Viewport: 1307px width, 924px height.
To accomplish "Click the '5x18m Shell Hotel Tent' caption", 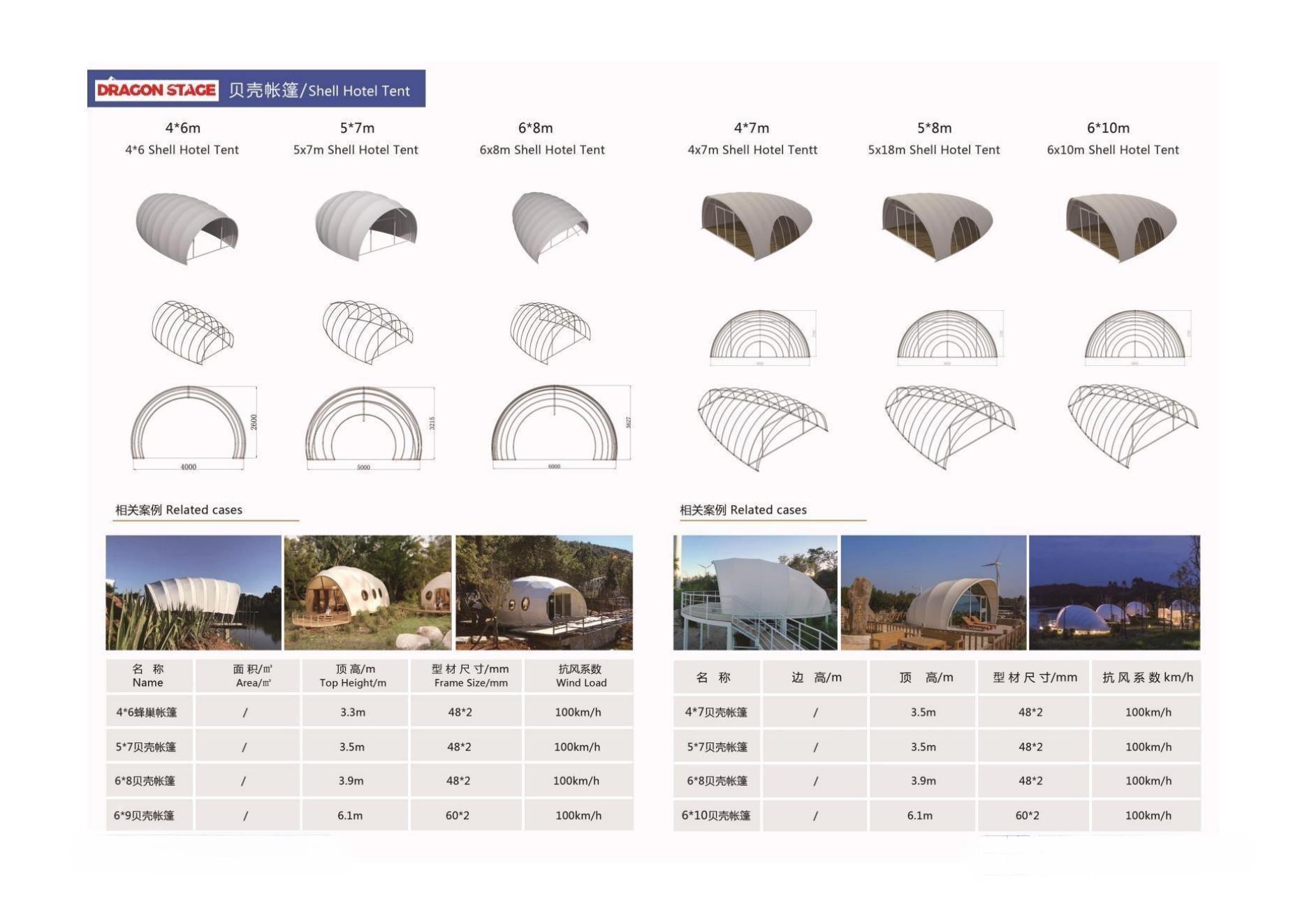I will tap(934, 149).
